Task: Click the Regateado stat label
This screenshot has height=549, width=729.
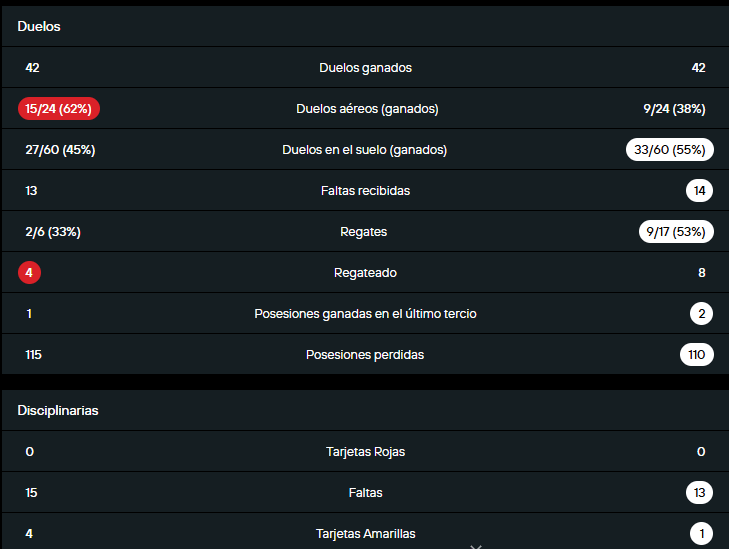Action: tap(365, 272)
